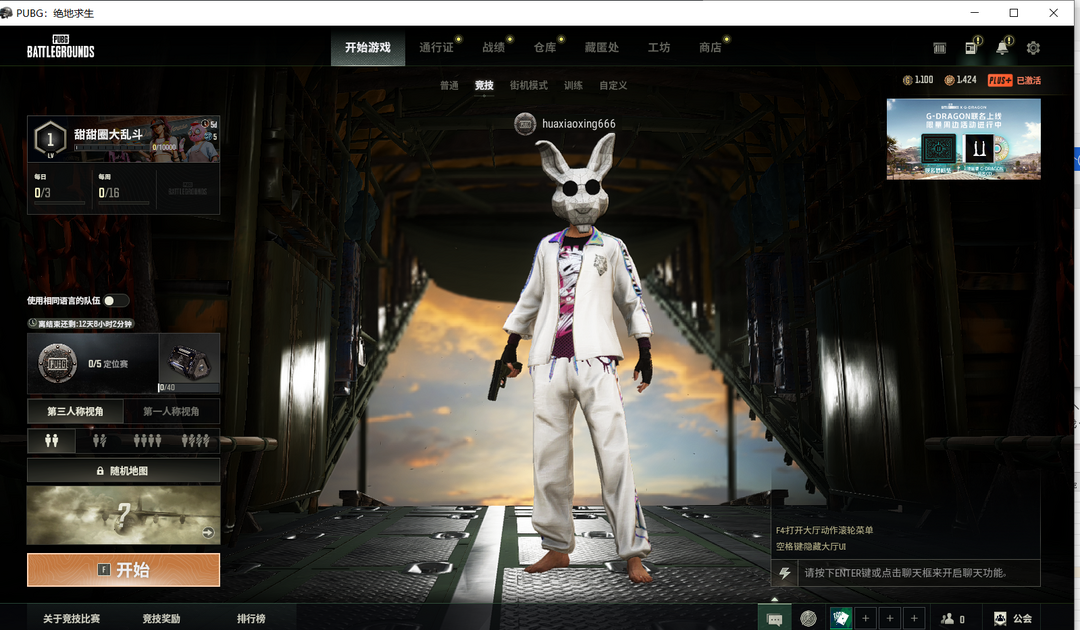This screenshot has height=630, width=1080.
Task: Switch to the 仓库 tab
Action: [544, 47]
